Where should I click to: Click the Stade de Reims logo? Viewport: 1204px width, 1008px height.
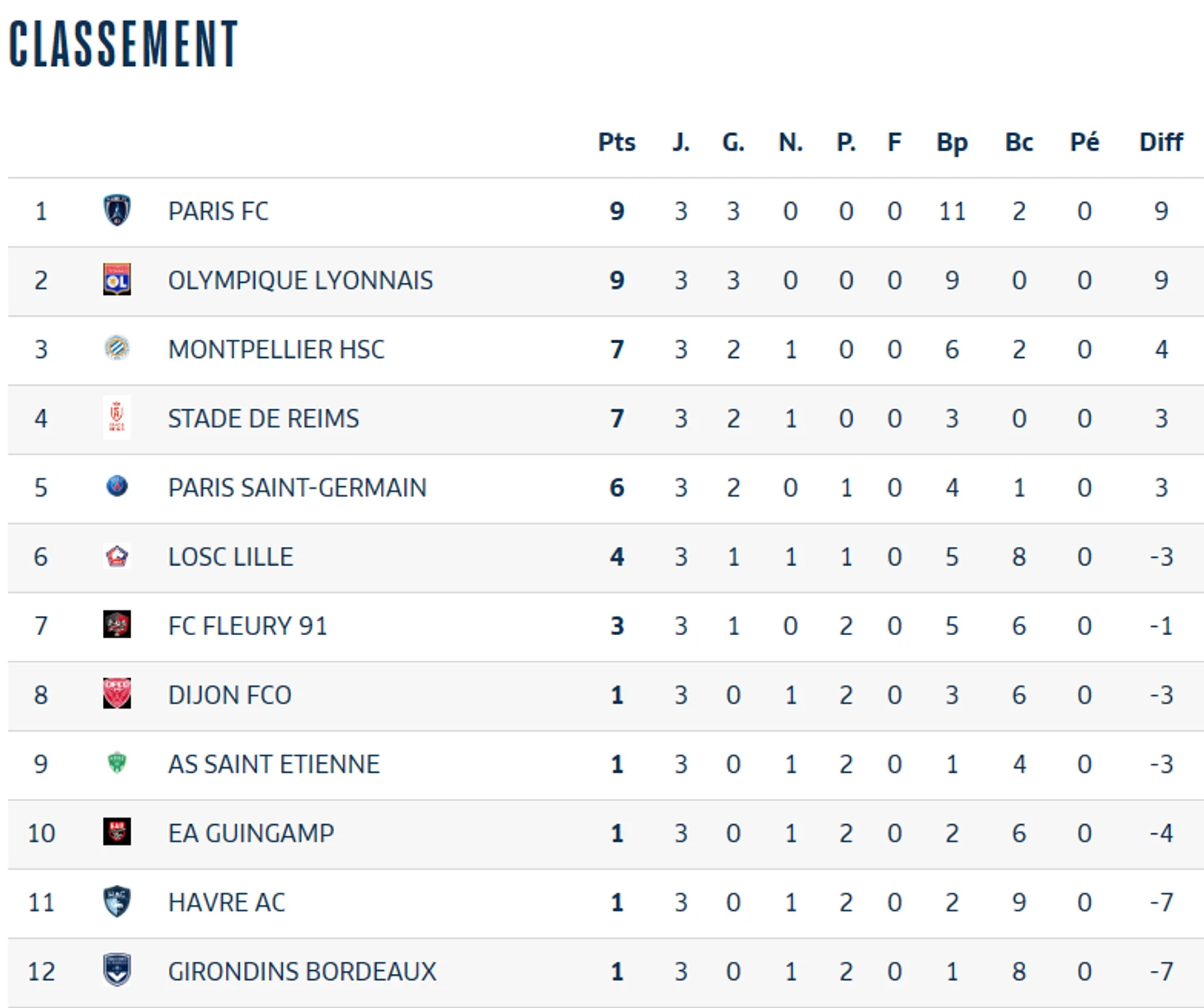[x=117, y=417]
